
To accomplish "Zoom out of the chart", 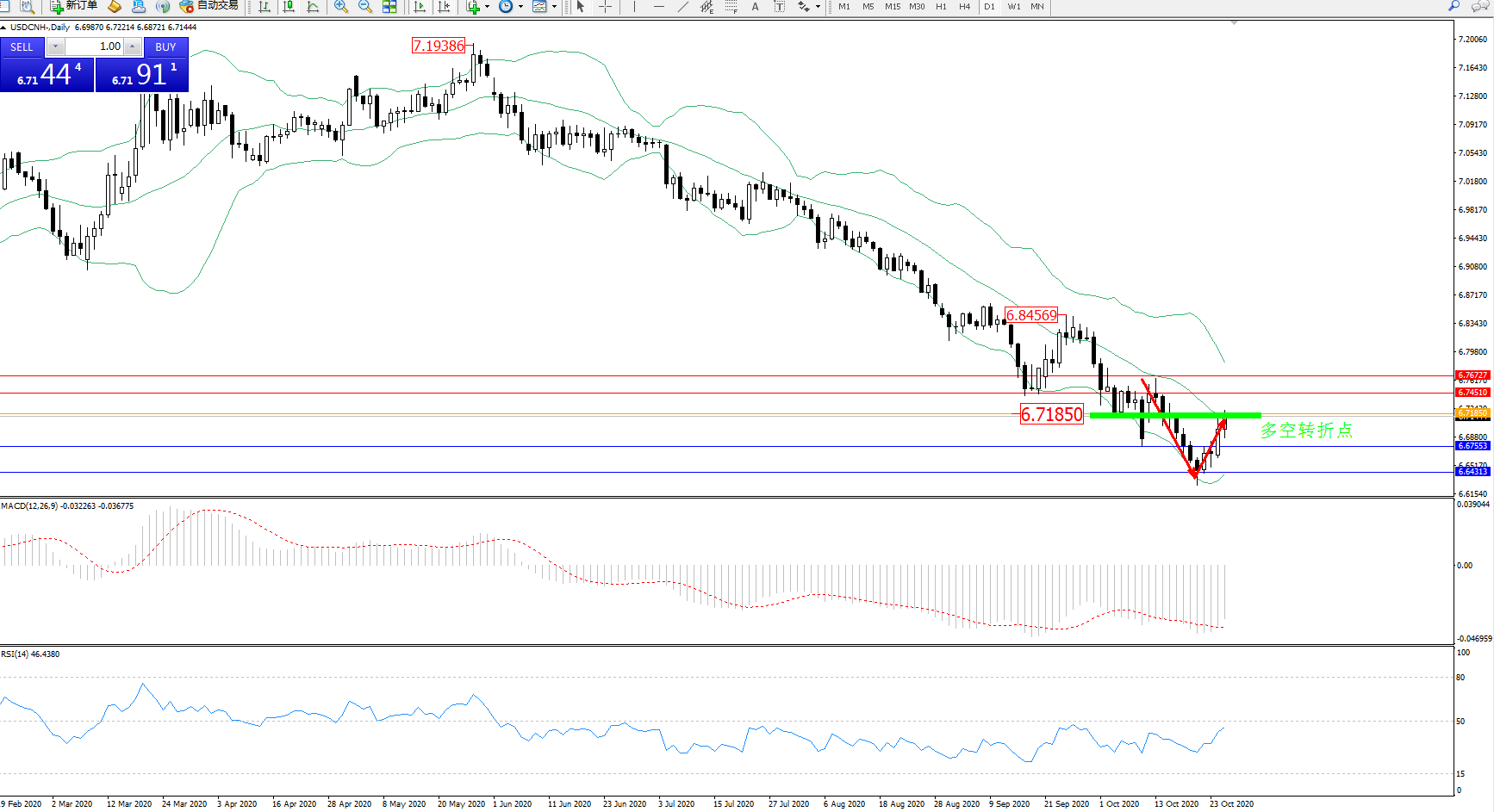I will 365,7.
